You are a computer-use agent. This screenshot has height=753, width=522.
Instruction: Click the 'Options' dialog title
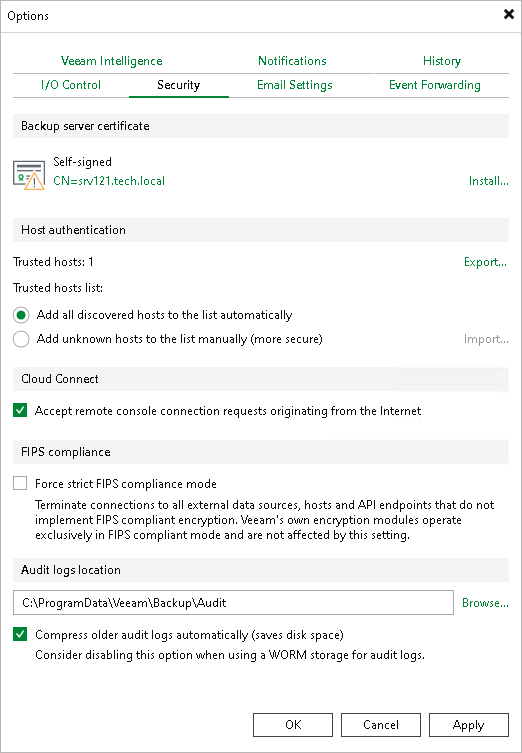click(x=28, y=16)
